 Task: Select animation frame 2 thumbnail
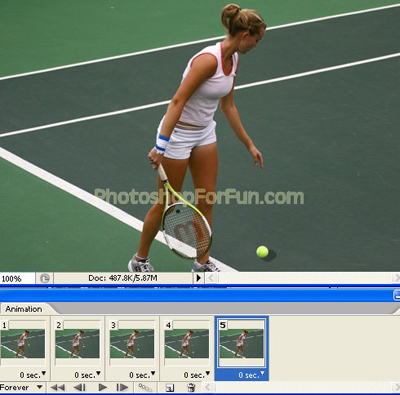(77, 343)
